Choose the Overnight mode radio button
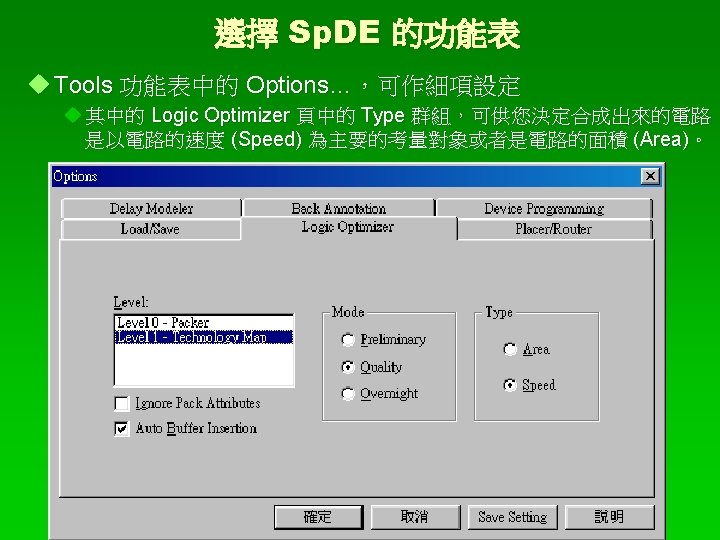This screenshot has width=720, height=540. coord(348,394)
